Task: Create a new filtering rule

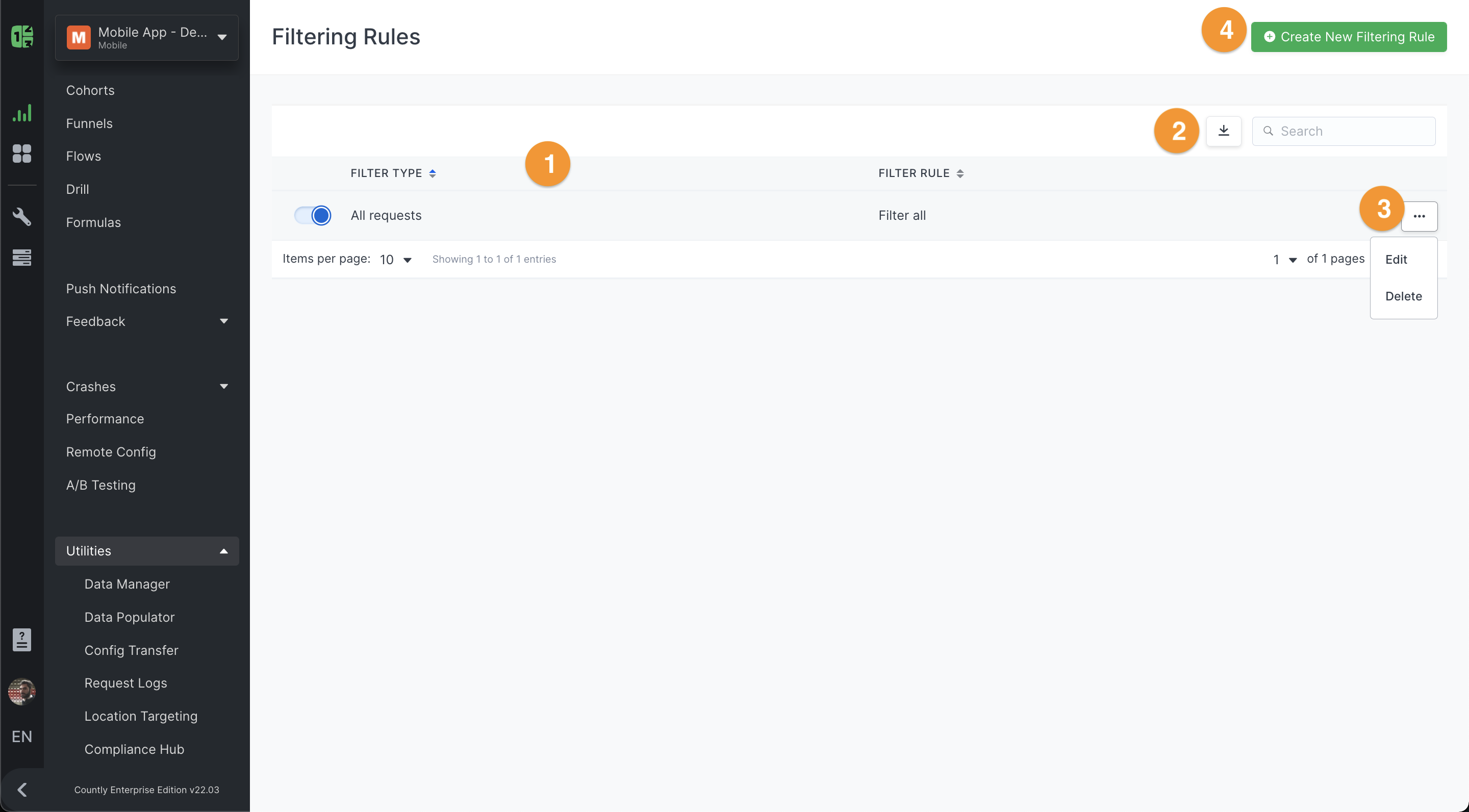Action: coord(1349,37)
